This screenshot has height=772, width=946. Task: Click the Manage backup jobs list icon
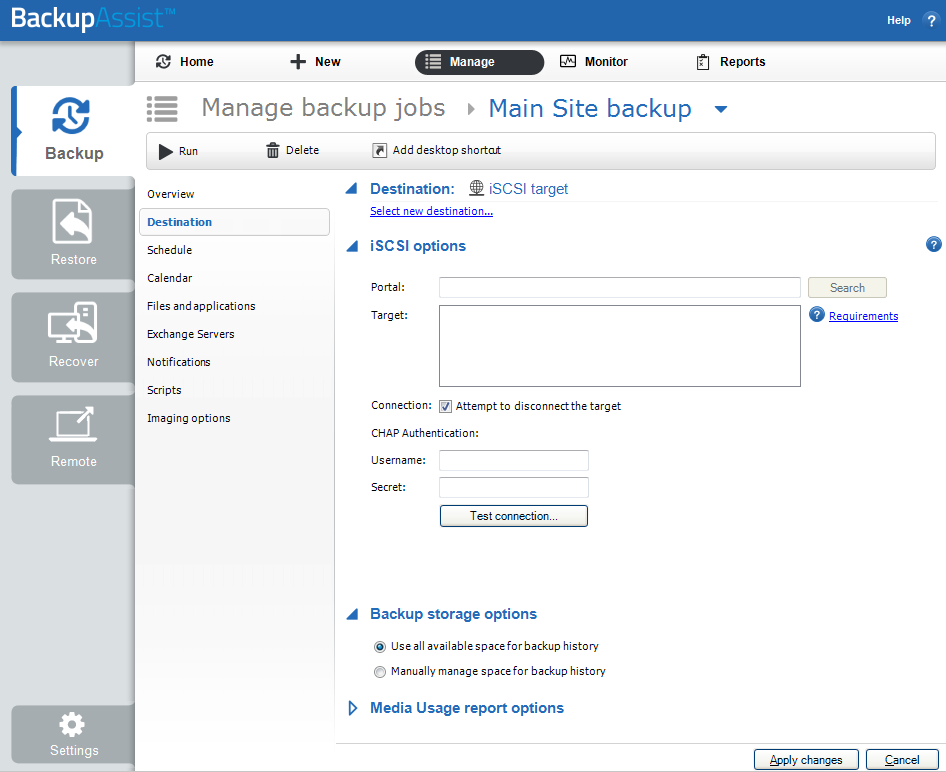(x=162, y=109)
